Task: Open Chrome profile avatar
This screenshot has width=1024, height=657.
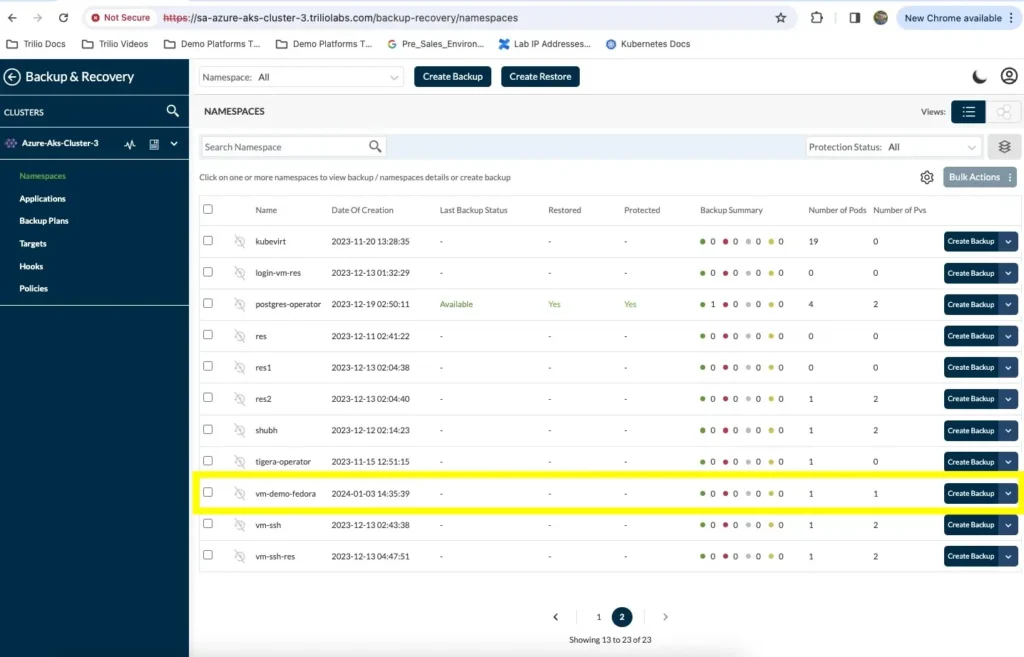Action: point(880,18)
